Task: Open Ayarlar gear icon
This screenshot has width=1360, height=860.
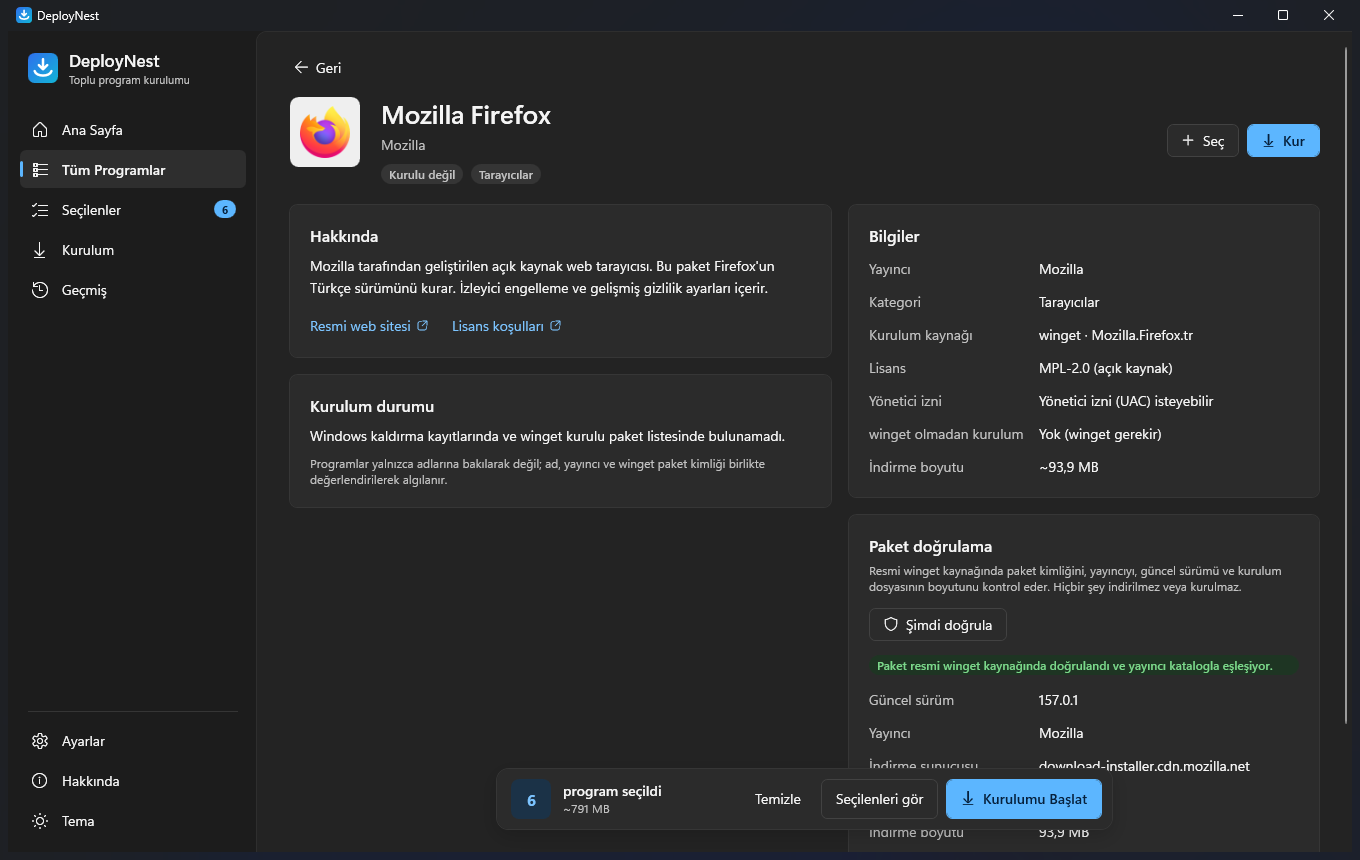Action: point(40,741)
